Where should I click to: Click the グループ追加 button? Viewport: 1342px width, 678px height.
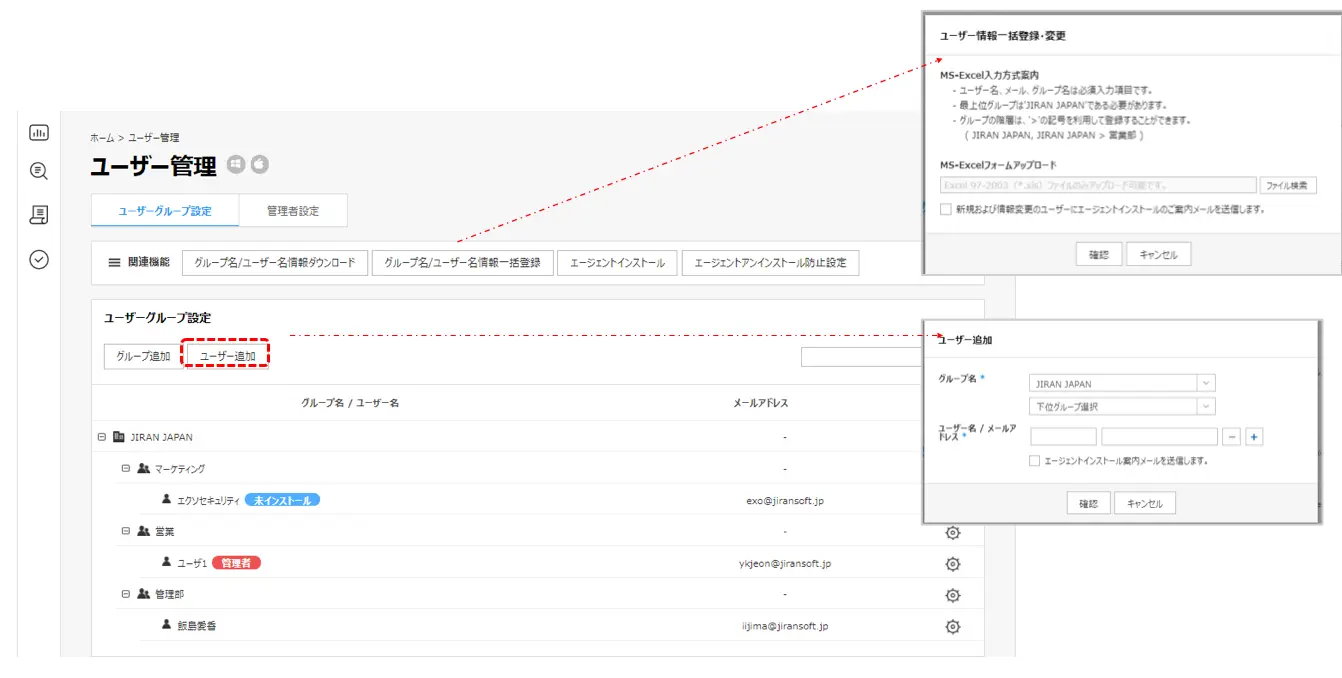(x=143, y=357)
